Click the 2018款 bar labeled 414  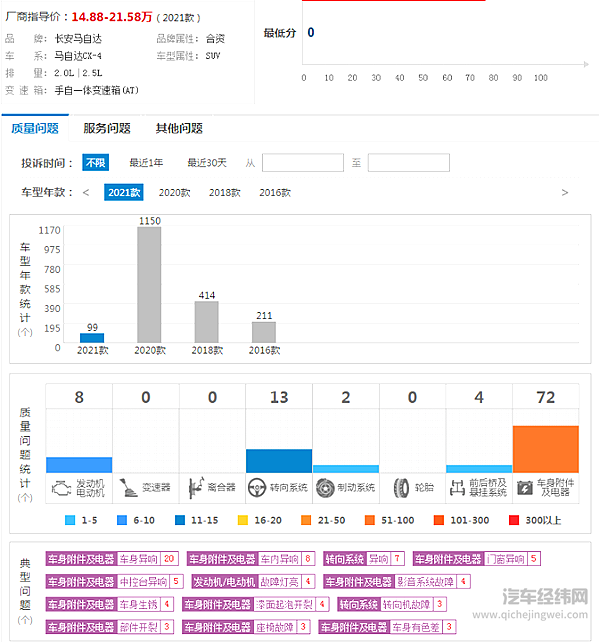click(x=206, y=322)
